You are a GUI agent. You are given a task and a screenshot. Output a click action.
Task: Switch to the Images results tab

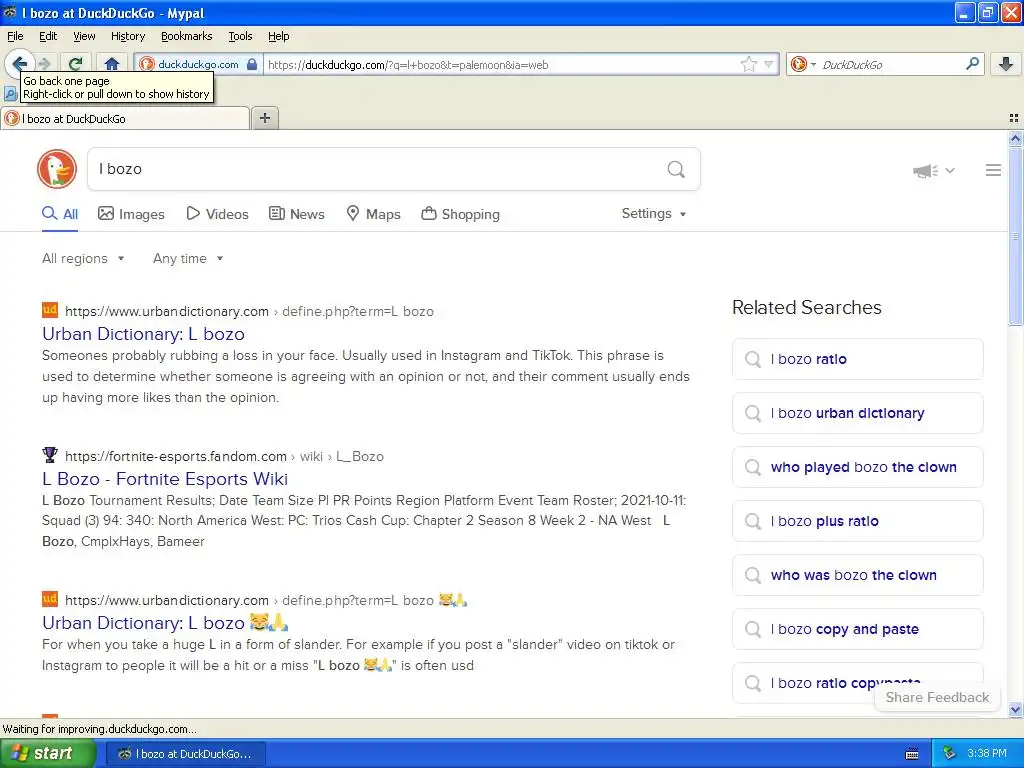point(131,214)
